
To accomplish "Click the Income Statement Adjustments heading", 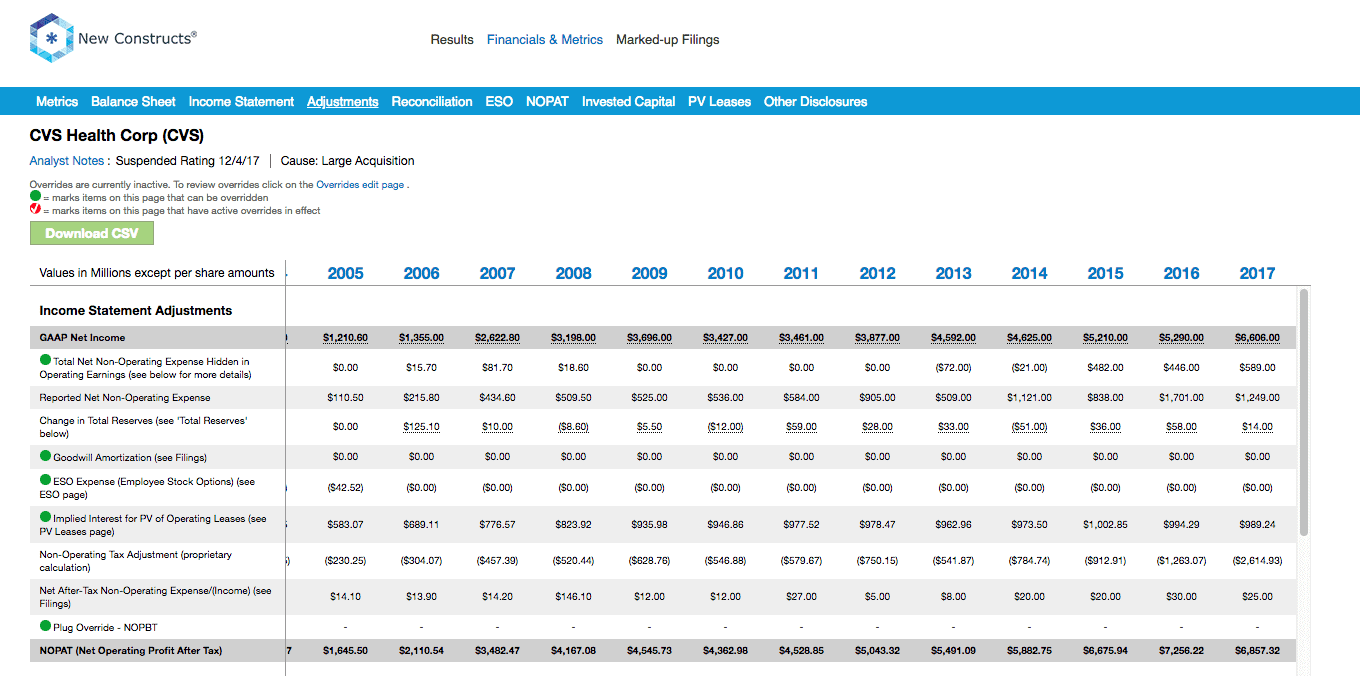I will point(136,311).
